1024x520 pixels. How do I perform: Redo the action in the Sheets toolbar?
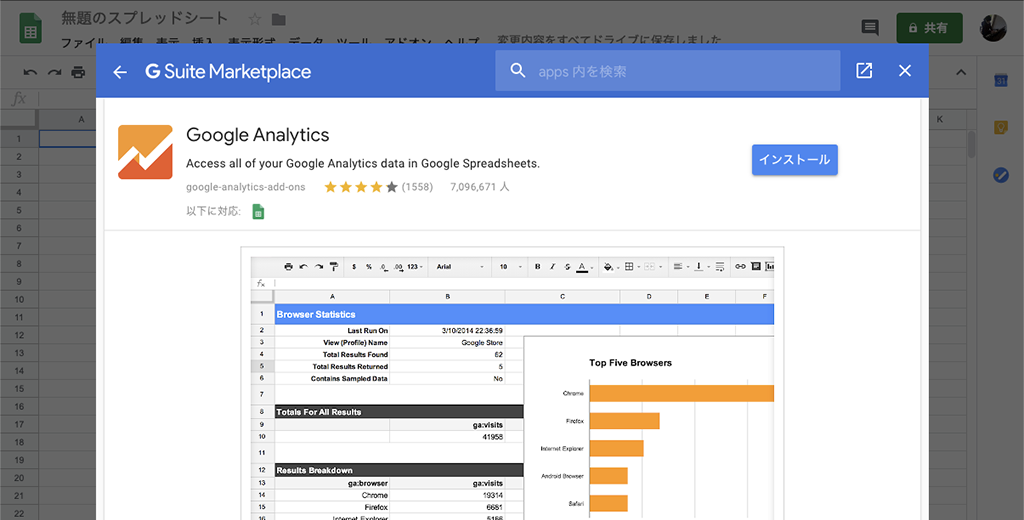[x=54, y=73]
